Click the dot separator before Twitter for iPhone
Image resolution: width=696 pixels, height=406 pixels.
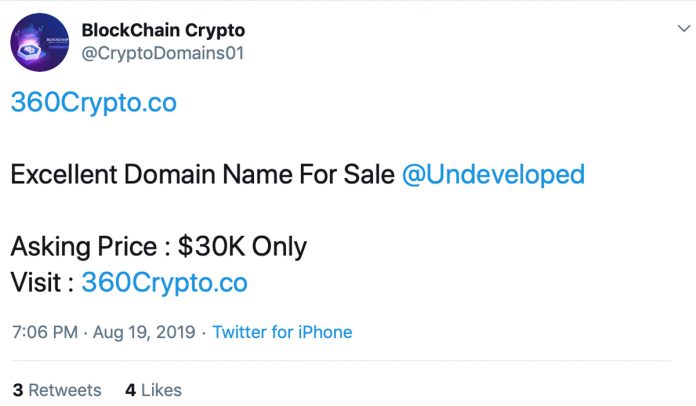pyautogui.click(x=204, y=332)
